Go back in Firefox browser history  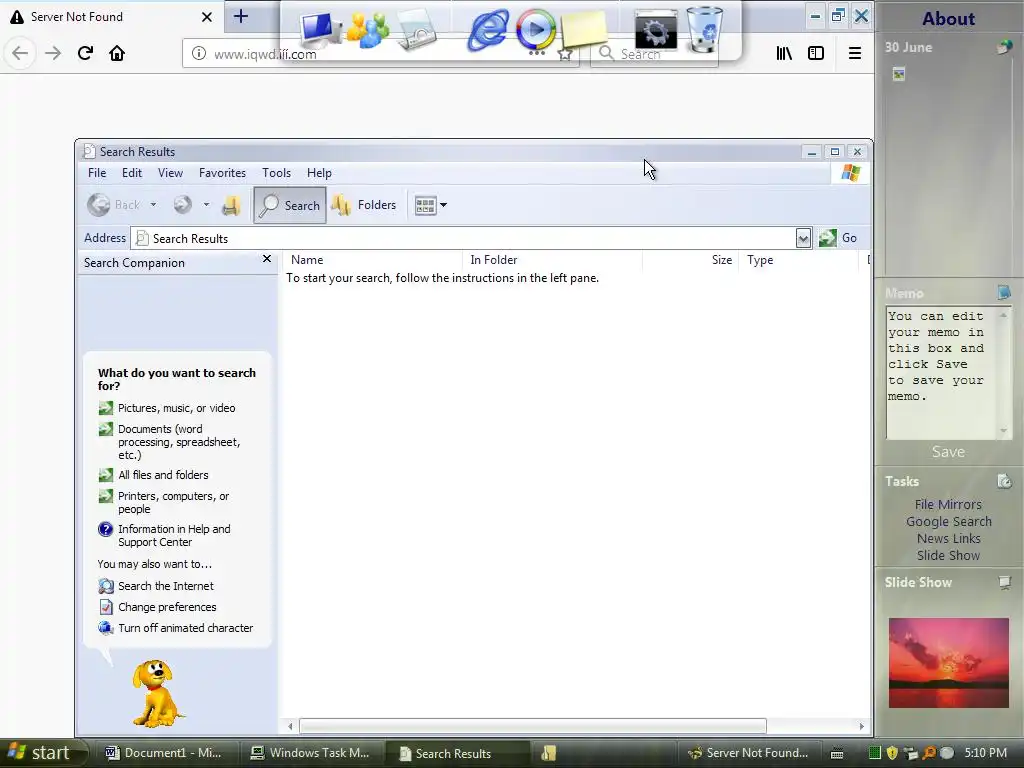20,53
